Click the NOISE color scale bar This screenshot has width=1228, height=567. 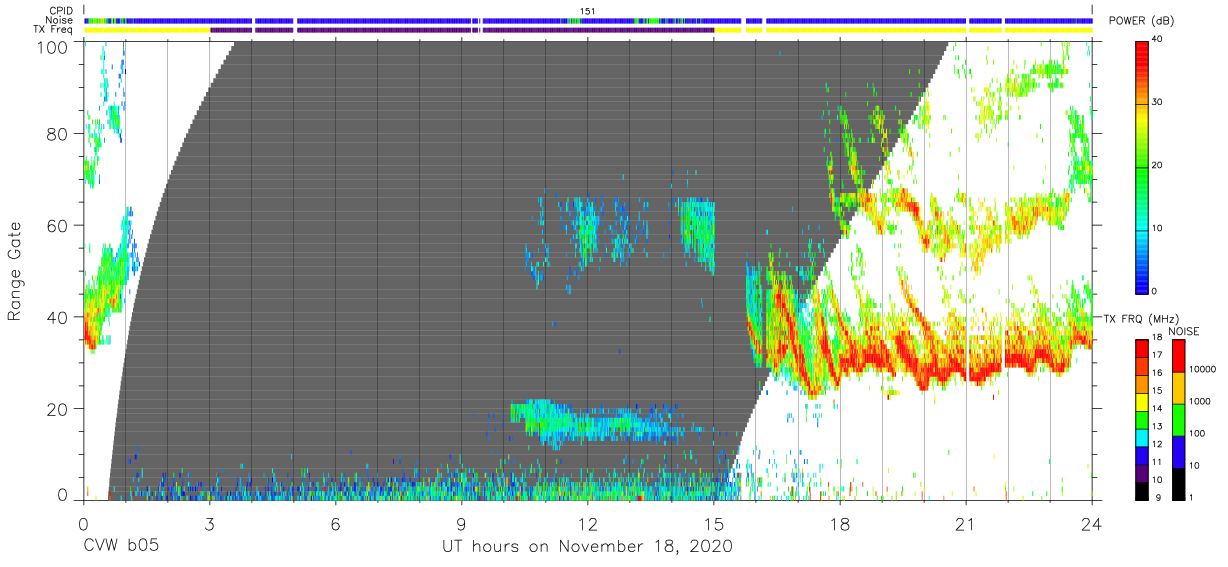(x=1178, y=419)
